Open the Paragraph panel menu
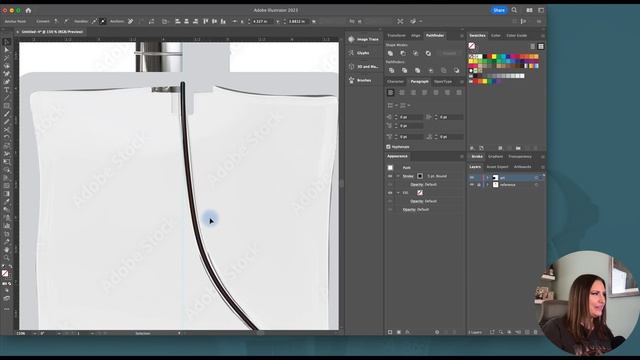 point(462,82)
